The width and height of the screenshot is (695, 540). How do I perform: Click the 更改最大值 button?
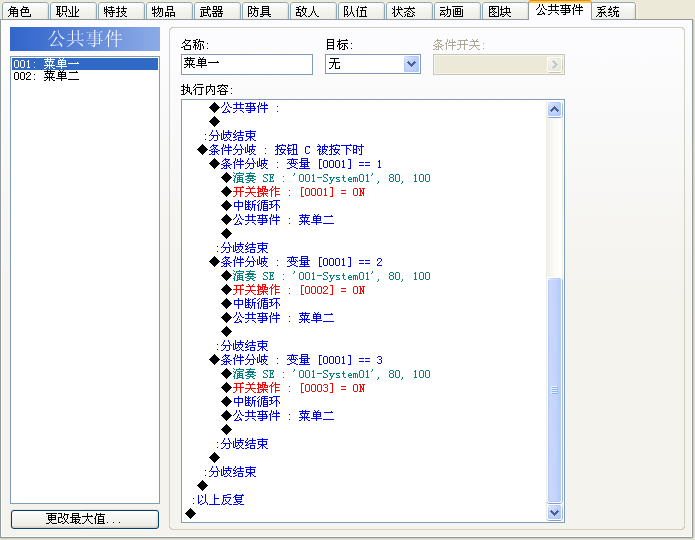85,519
